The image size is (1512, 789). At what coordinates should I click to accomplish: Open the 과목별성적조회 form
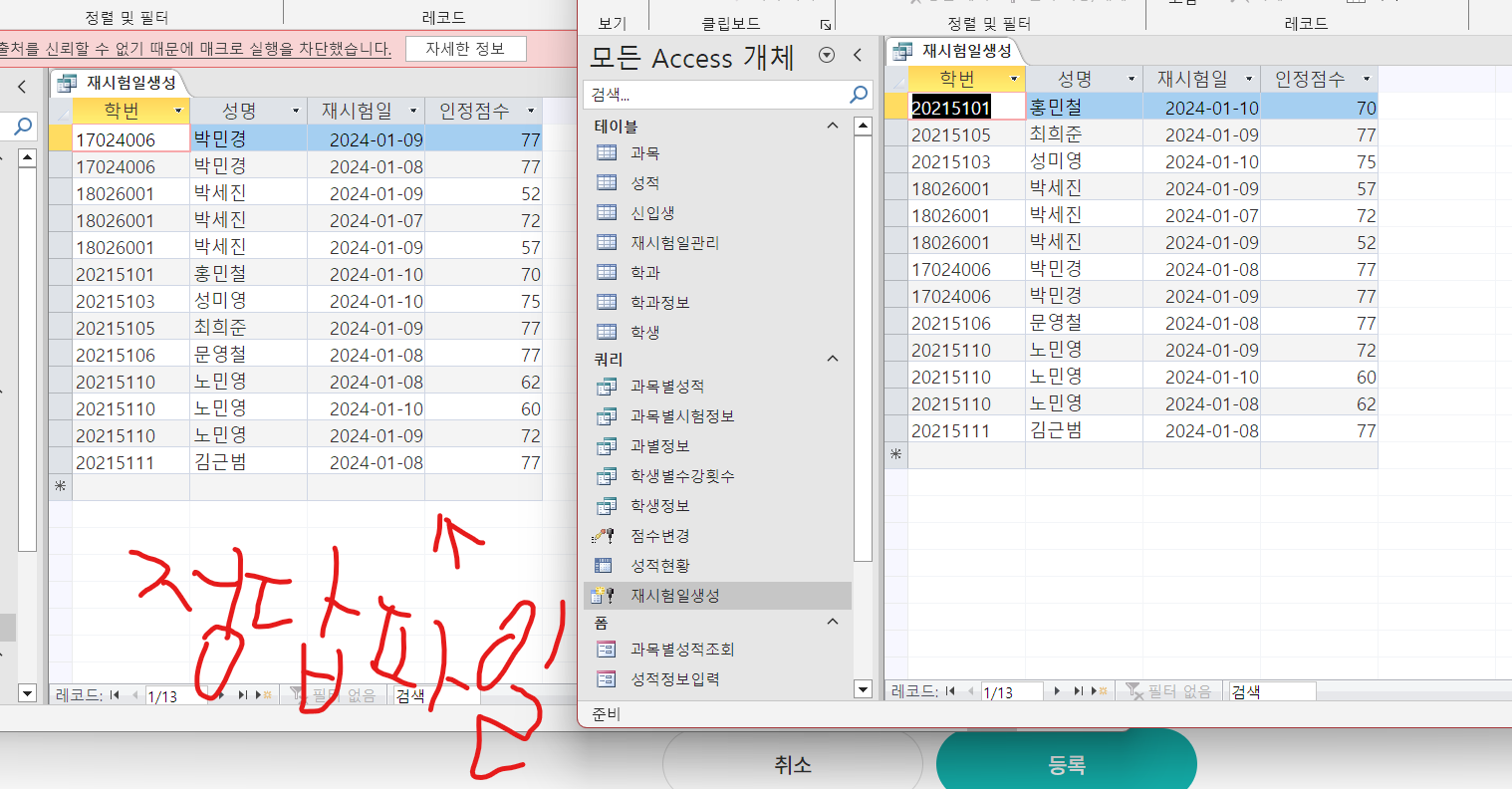point(681,650)
